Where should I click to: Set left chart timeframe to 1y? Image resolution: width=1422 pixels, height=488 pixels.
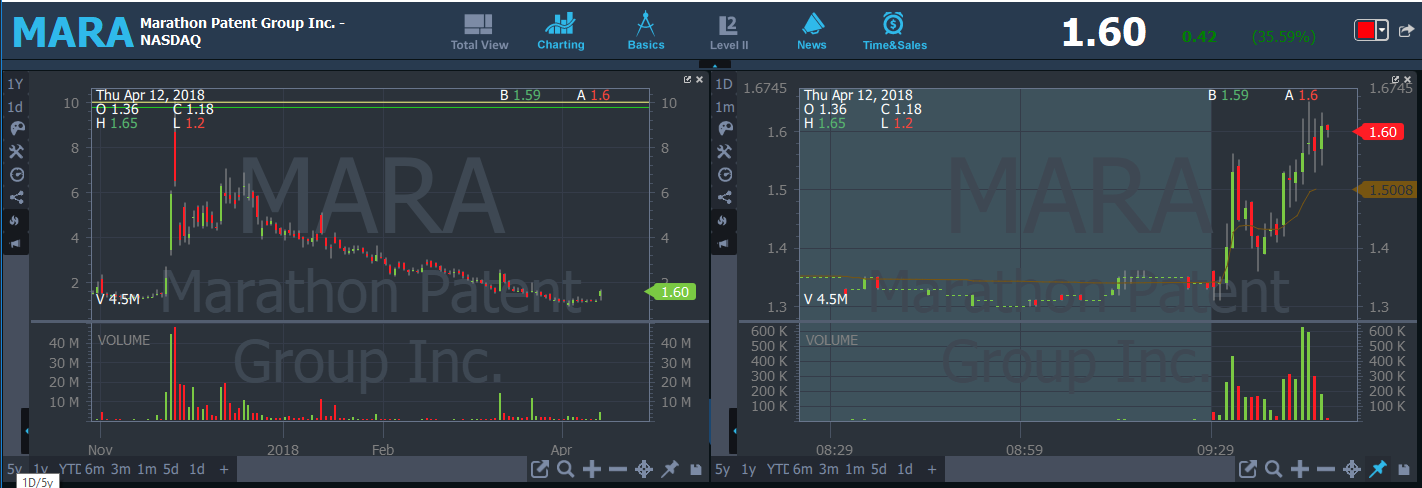click(41, 469)
